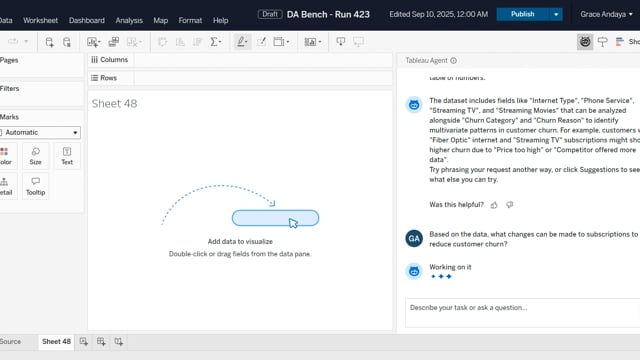Click the Draft status badge
This screenshot has height=360, width=640.
click(x=270, y=14)
